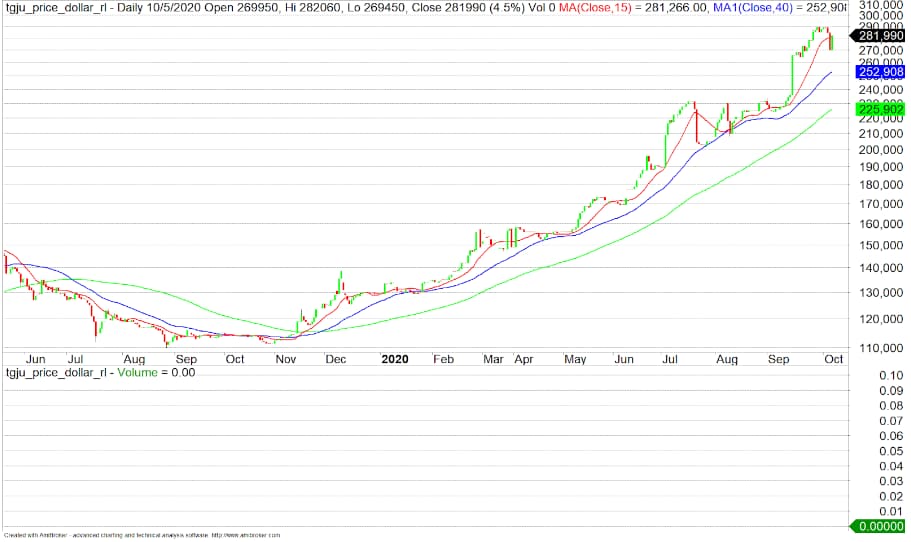Click the 160,000 price axis label
The image size is (911, 542).
(x=880, y=224)
